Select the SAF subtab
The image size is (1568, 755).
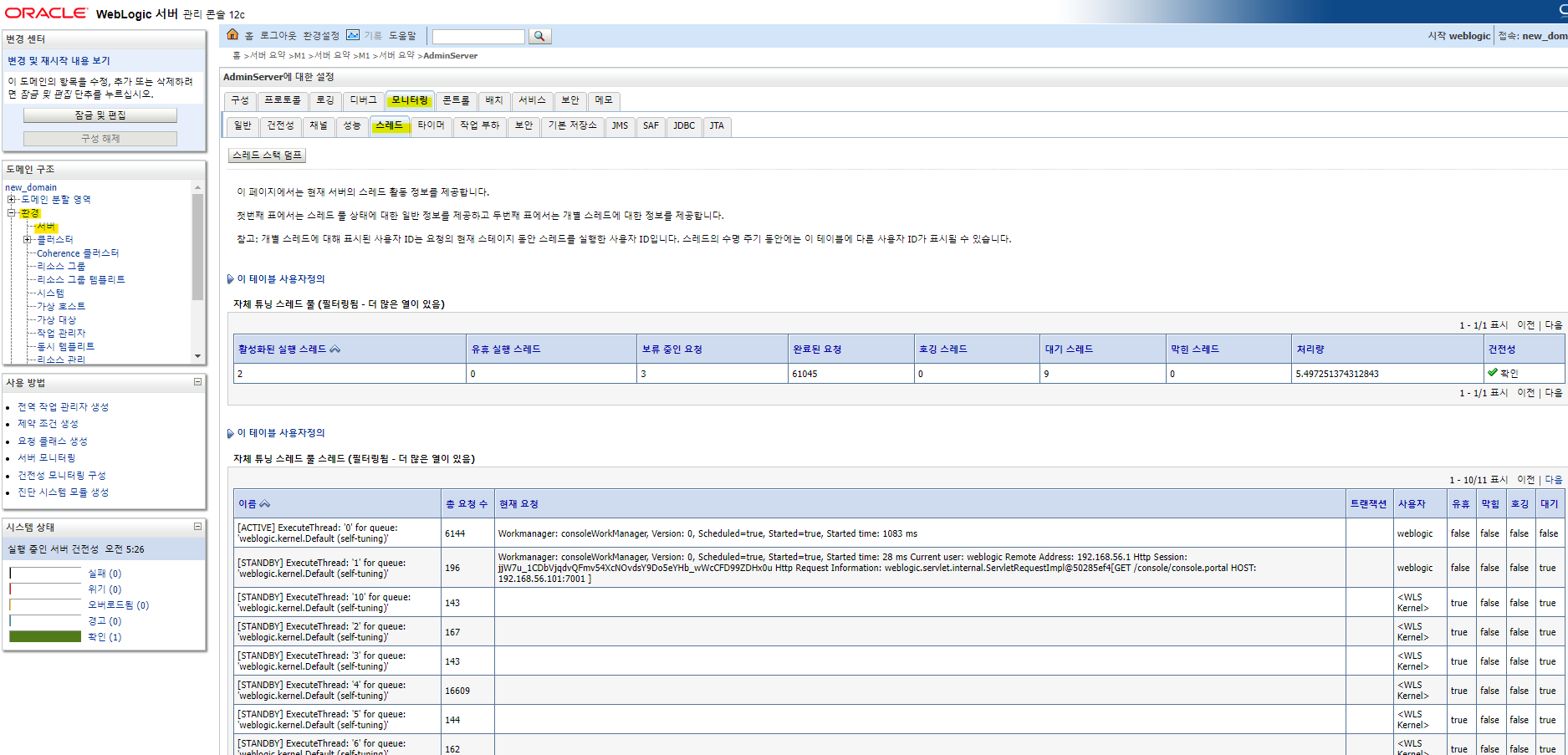(651, 126)
